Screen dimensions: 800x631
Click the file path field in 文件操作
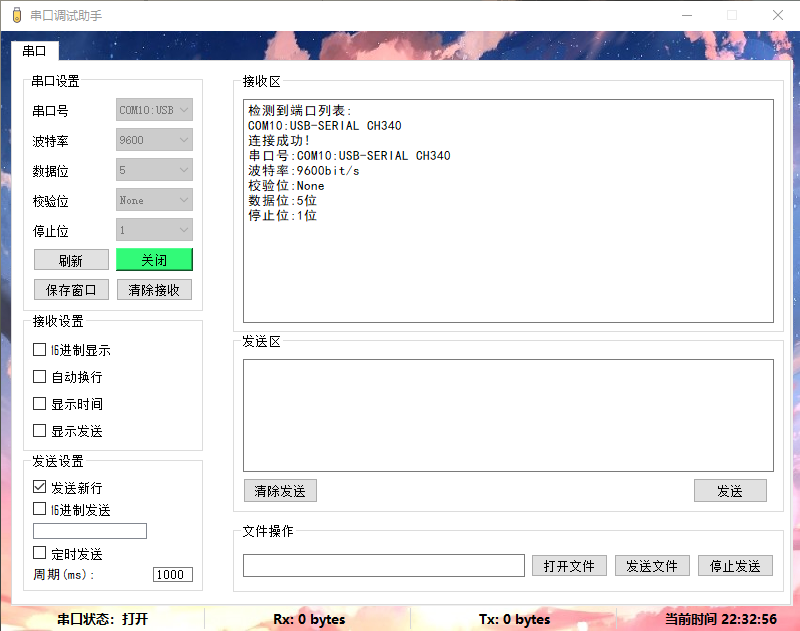tap(384, 566)
